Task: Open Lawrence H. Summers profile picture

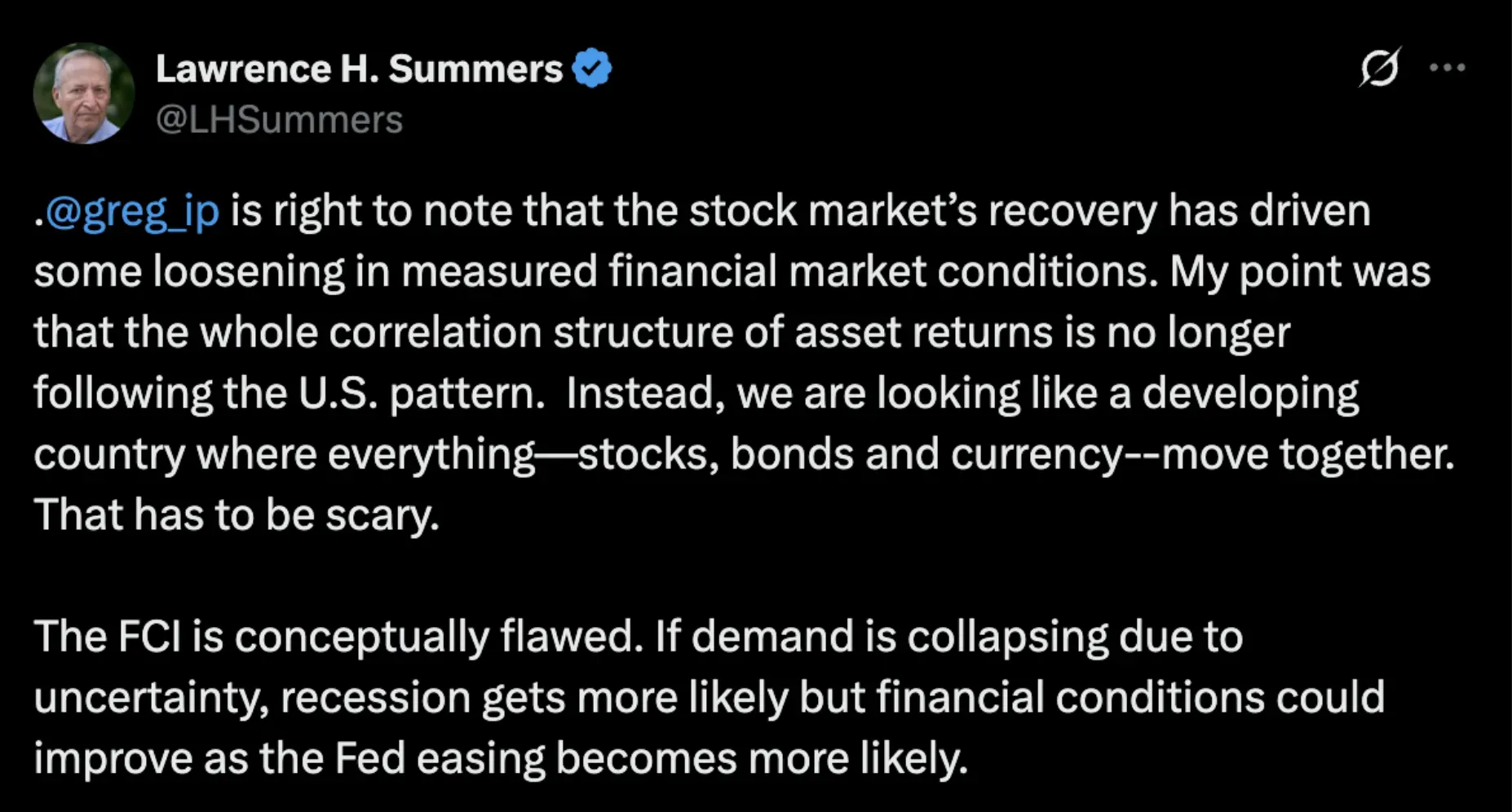Action: tap(84, 94)
